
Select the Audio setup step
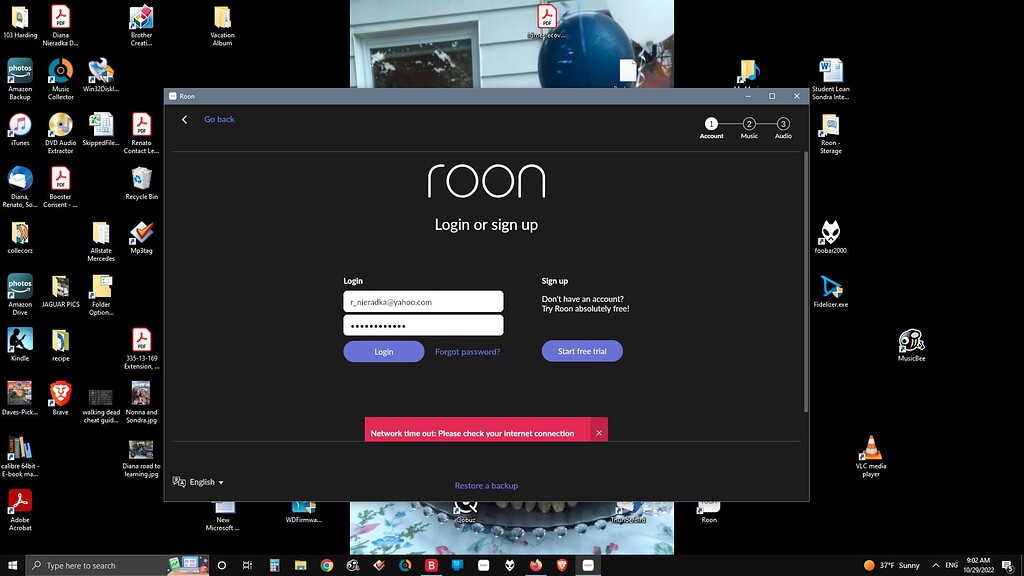[783, 125]
